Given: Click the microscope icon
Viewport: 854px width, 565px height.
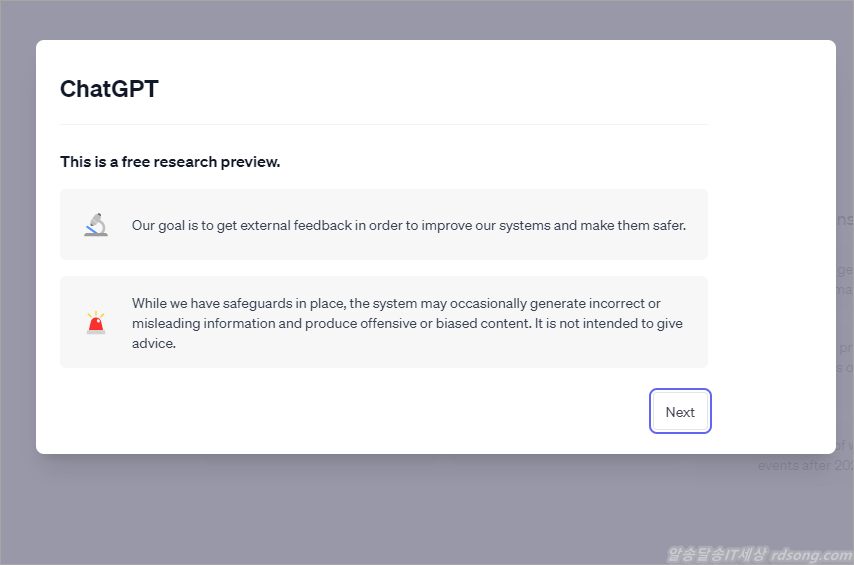Looking at the screenshot, I should pos(96,225).
